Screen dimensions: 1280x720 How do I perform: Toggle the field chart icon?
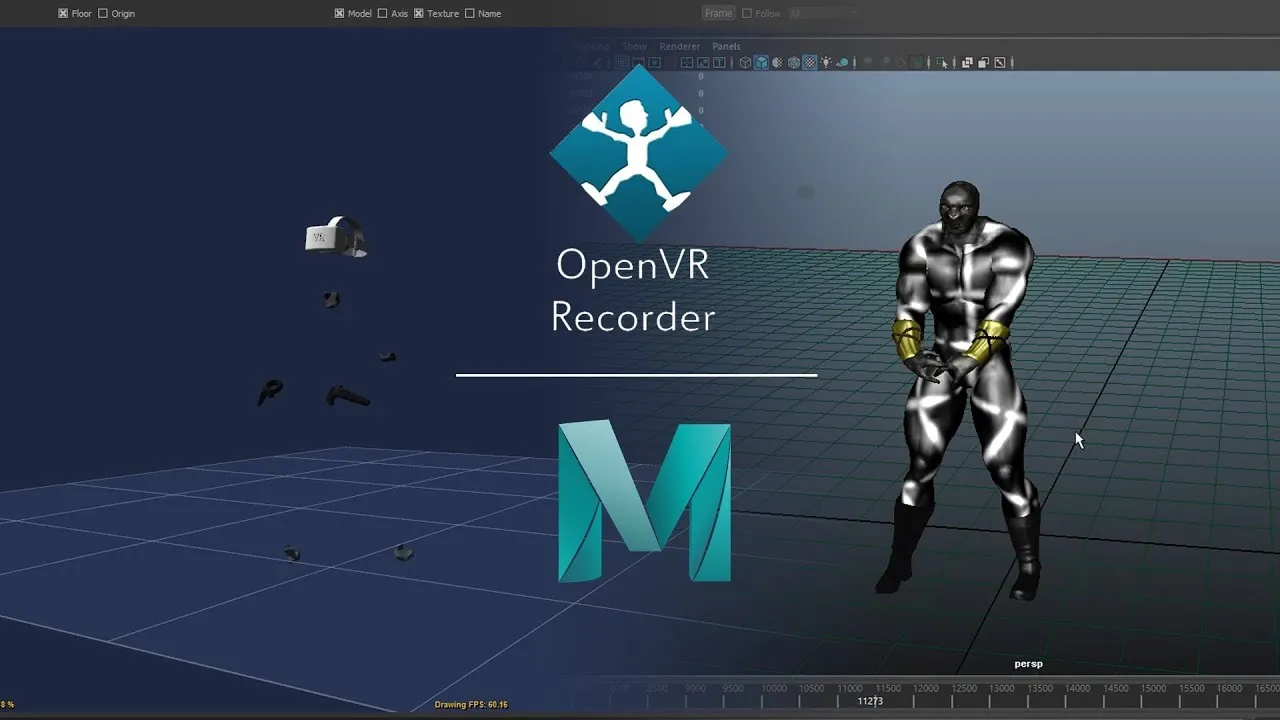687,62
